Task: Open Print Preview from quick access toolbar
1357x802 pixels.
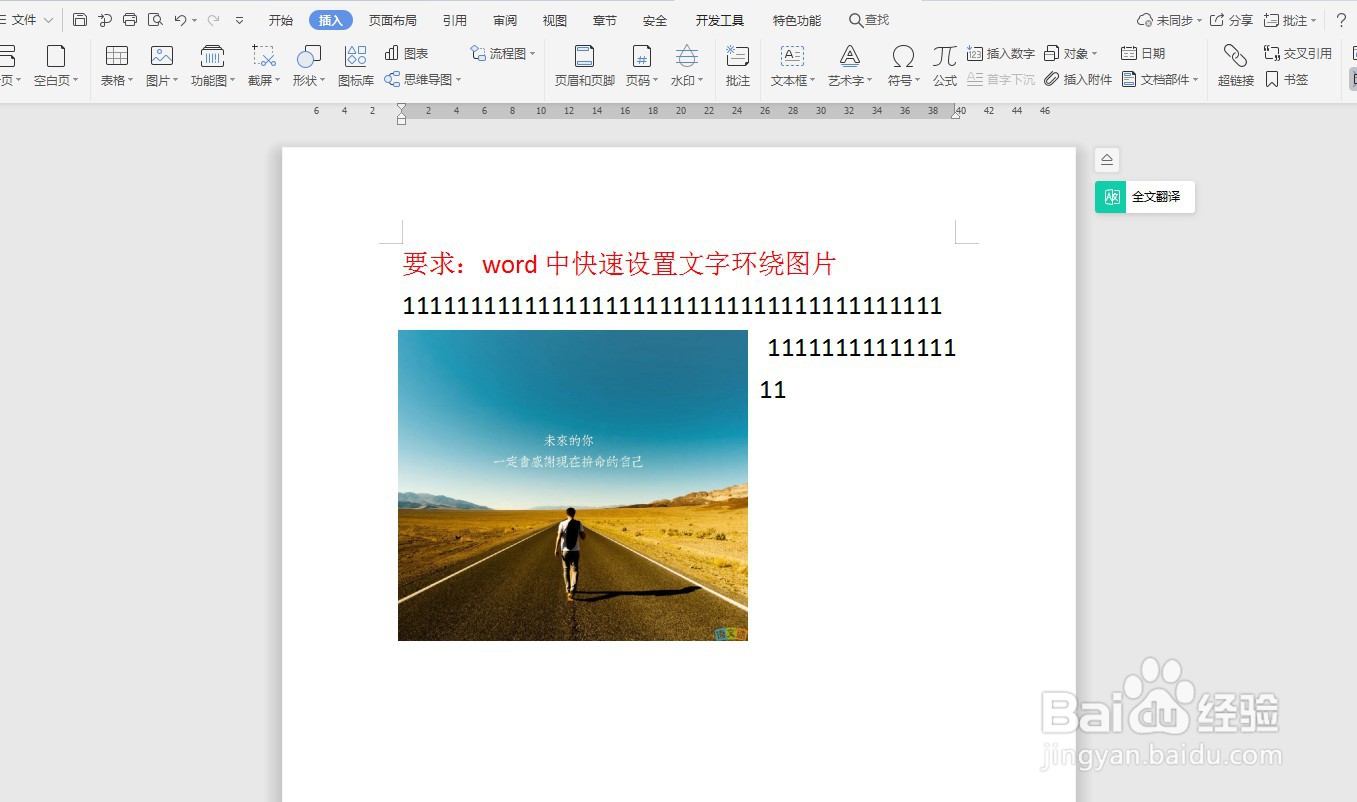Action: 155,20
